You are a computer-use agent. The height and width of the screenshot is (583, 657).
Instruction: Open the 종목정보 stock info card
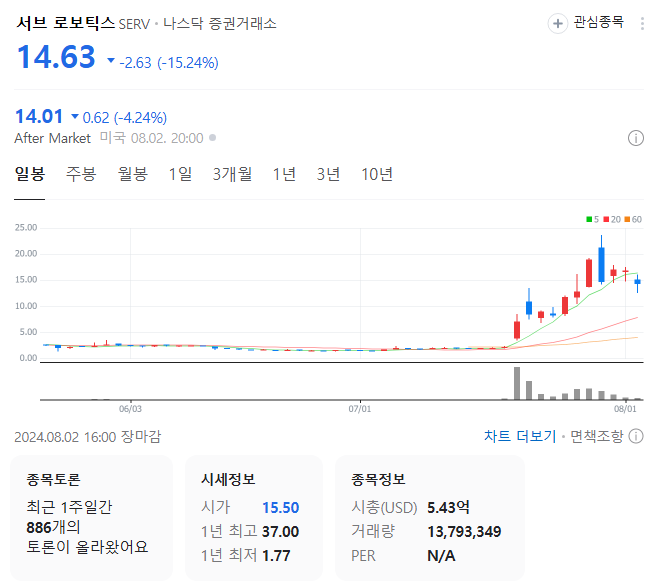[430, 517]
